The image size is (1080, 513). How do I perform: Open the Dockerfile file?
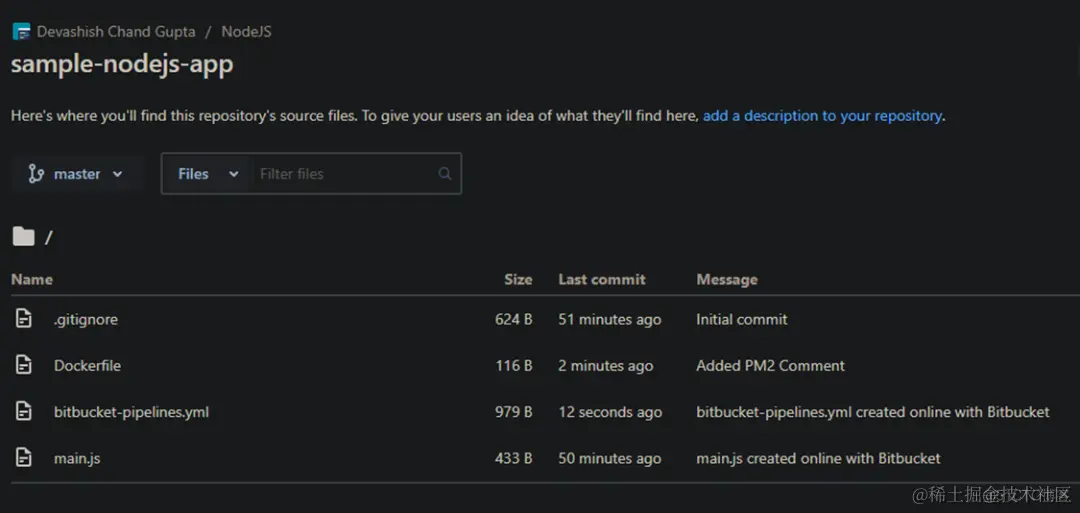coord(87,366)
